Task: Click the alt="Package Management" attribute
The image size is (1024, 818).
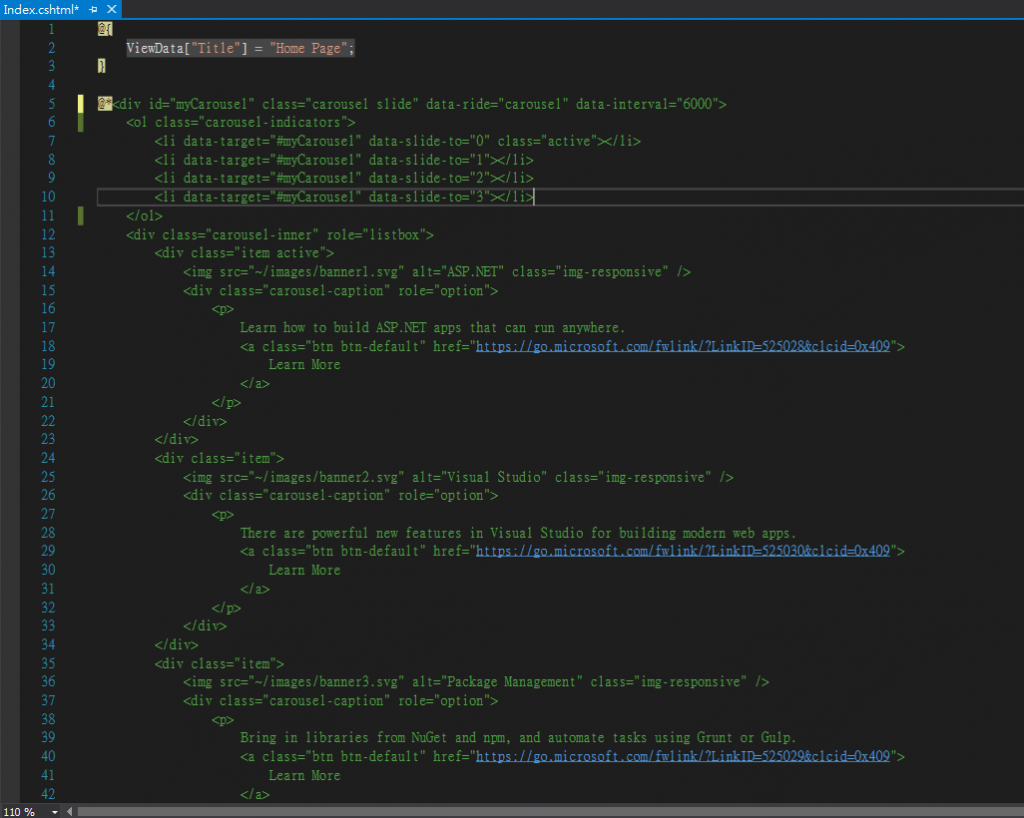Action: (x=498, y=682)
